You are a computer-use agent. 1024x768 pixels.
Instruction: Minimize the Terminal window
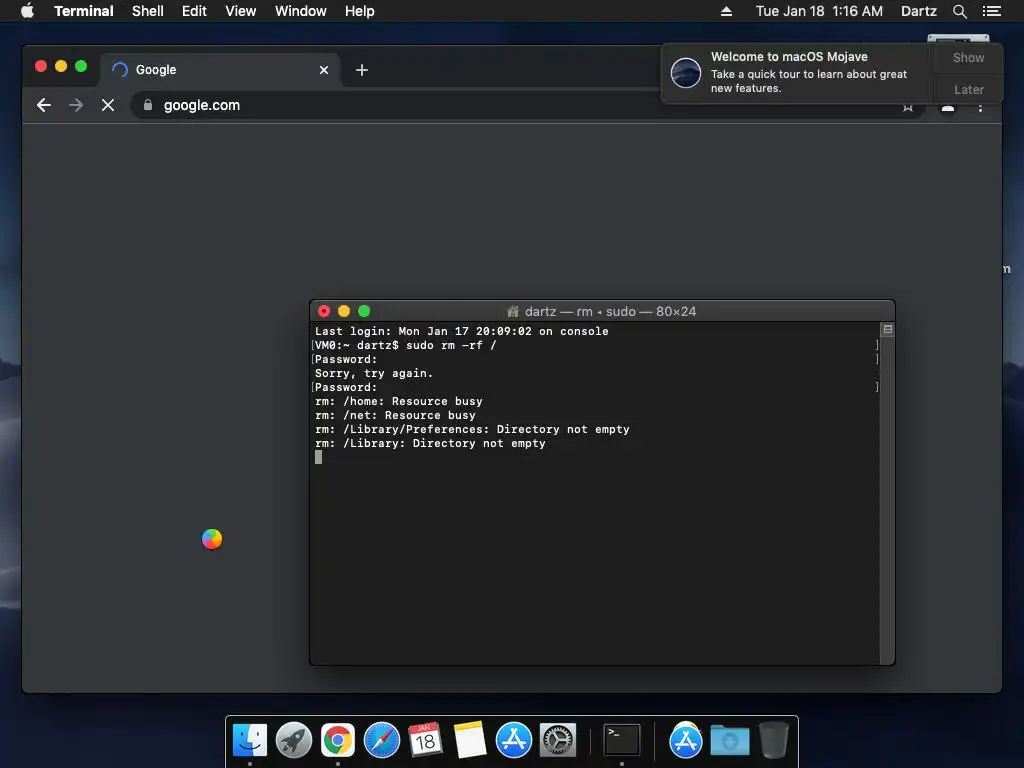(x=344, y=312)
